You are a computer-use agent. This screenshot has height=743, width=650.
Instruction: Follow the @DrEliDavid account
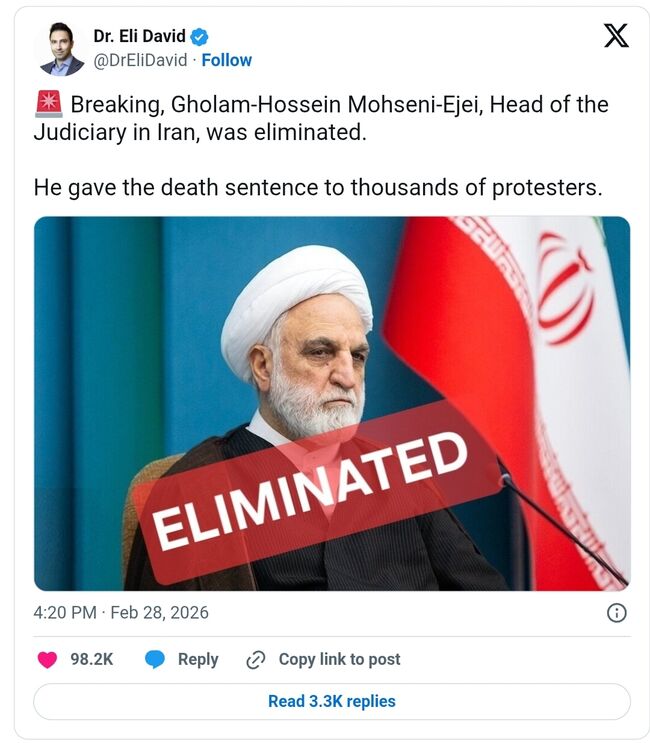(x=226, y=60)
